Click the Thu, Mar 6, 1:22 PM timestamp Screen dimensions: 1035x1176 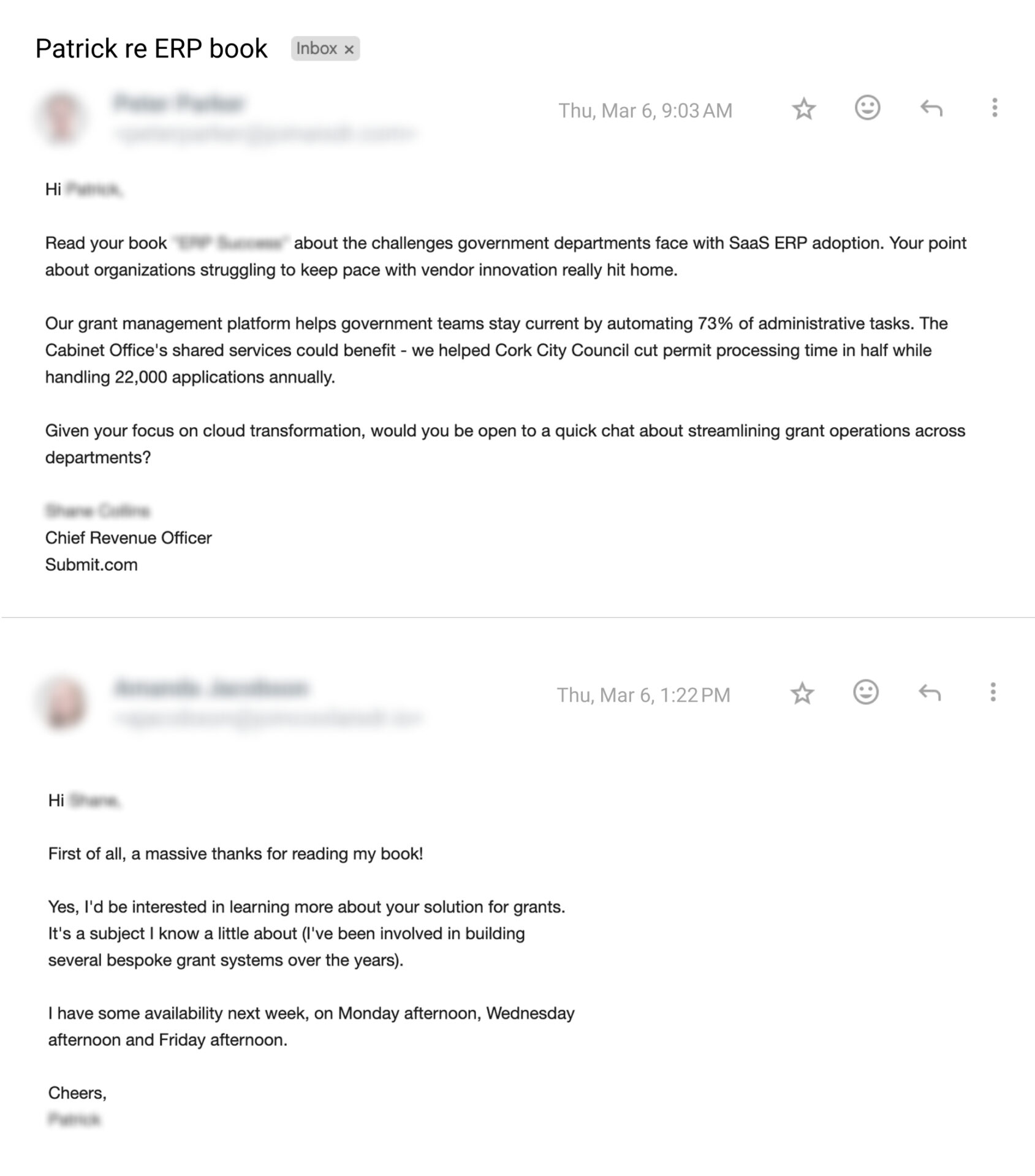click(x=643, y=695)
